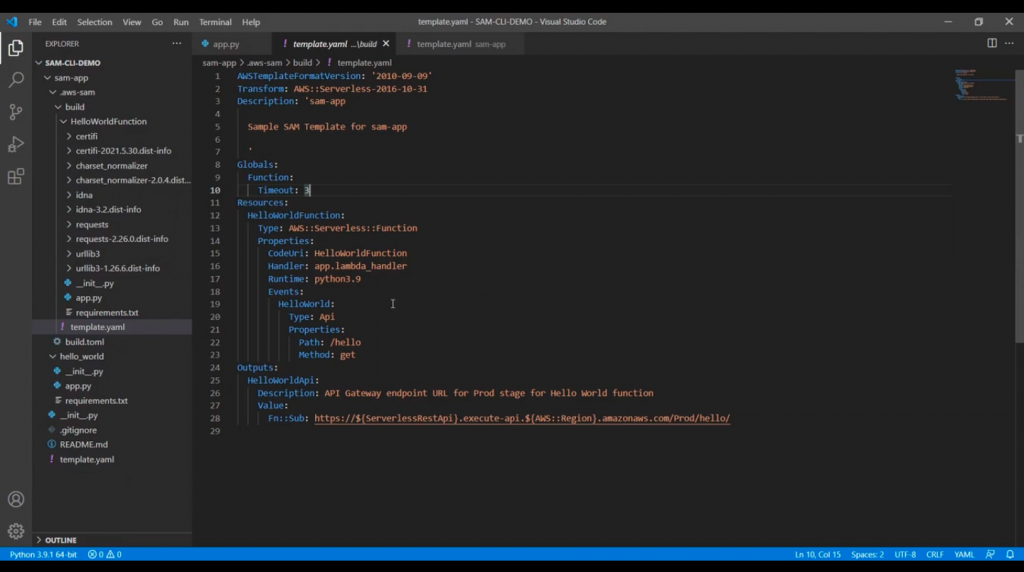Screen dimensions: 1024x572
Task: Open build.toml file in explorer
Action: [x=112, y=342]
